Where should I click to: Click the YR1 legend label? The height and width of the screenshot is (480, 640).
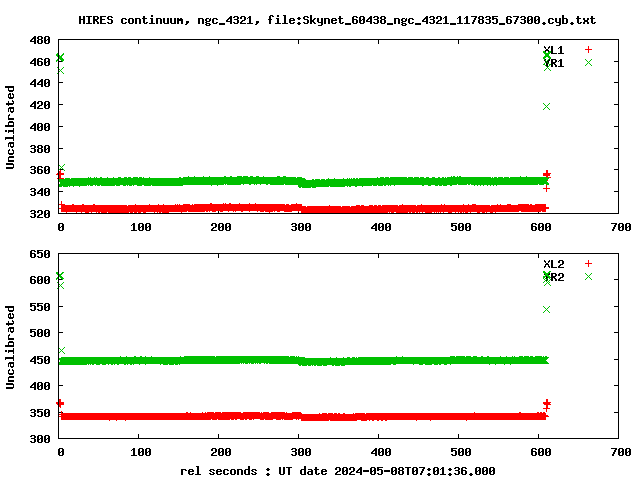(x=553, y=63)
